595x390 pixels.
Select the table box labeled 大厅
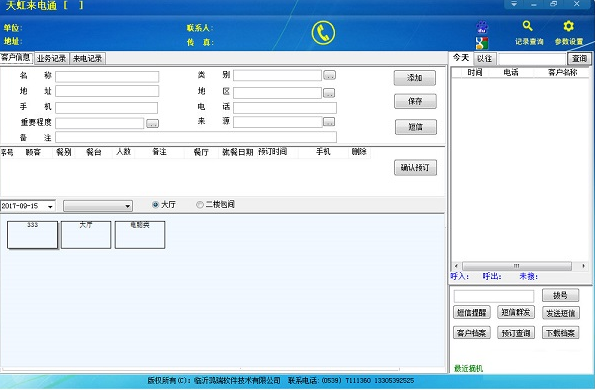tap(86, 235)
